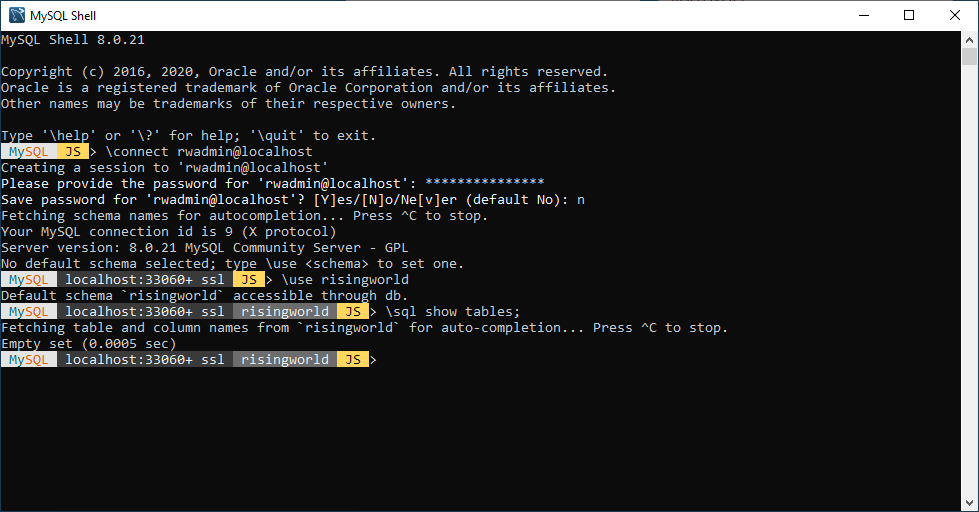Image resolution: width=979 pixels, height=512 pixels.
Task: Click the Empty set (0.0005 sec) result line
Action: 88,344
